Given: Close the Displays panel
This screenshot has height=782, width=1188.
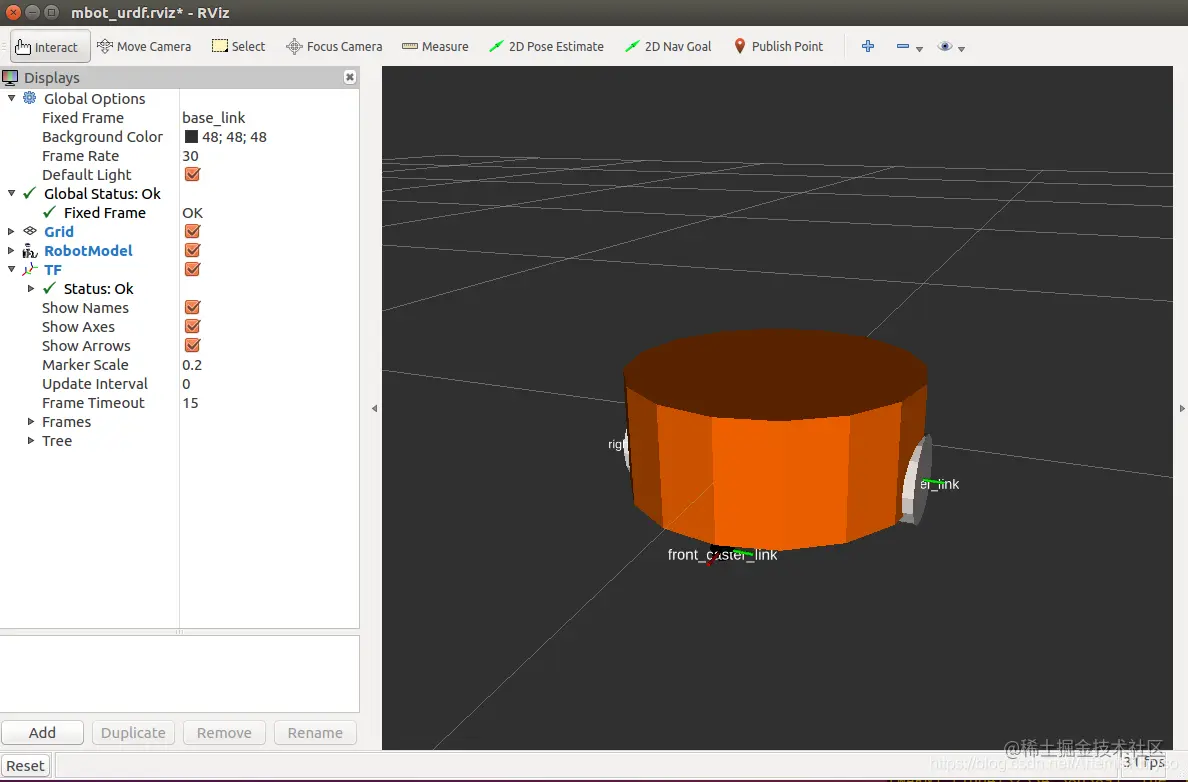Looking at the screenshot, I should coord(349,77).
